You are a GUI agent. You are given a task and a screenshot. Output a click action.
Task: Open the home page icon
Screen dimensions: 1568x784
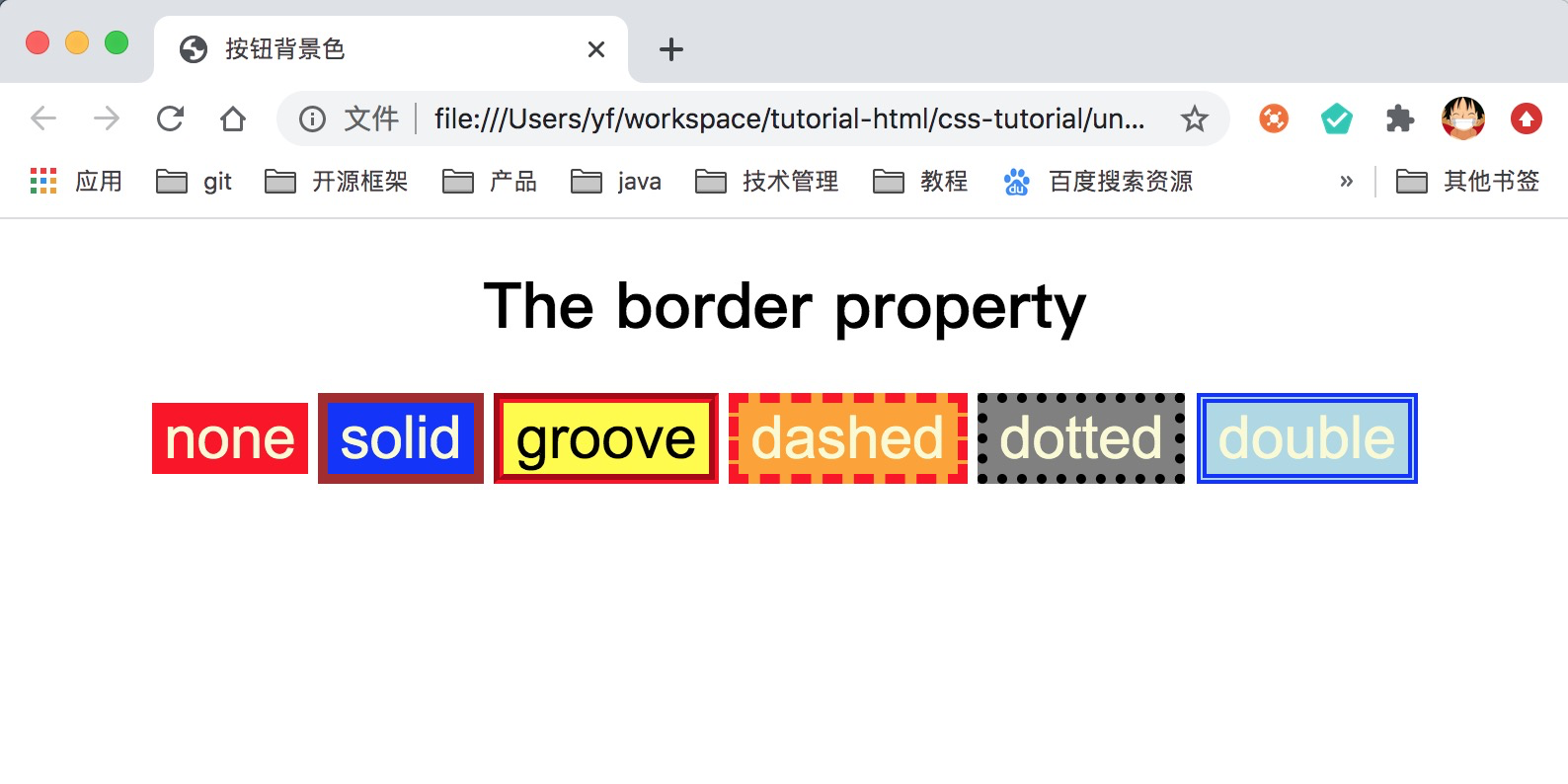tap(233, 119)
